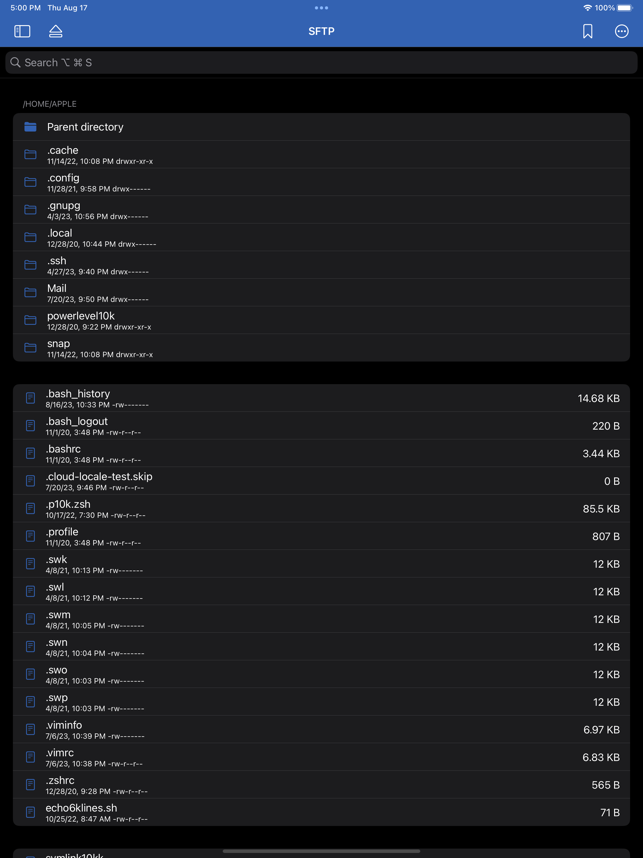Screen dimensions: 643x858
Task: Open the bookmarks icon
Action: (587, 31)
